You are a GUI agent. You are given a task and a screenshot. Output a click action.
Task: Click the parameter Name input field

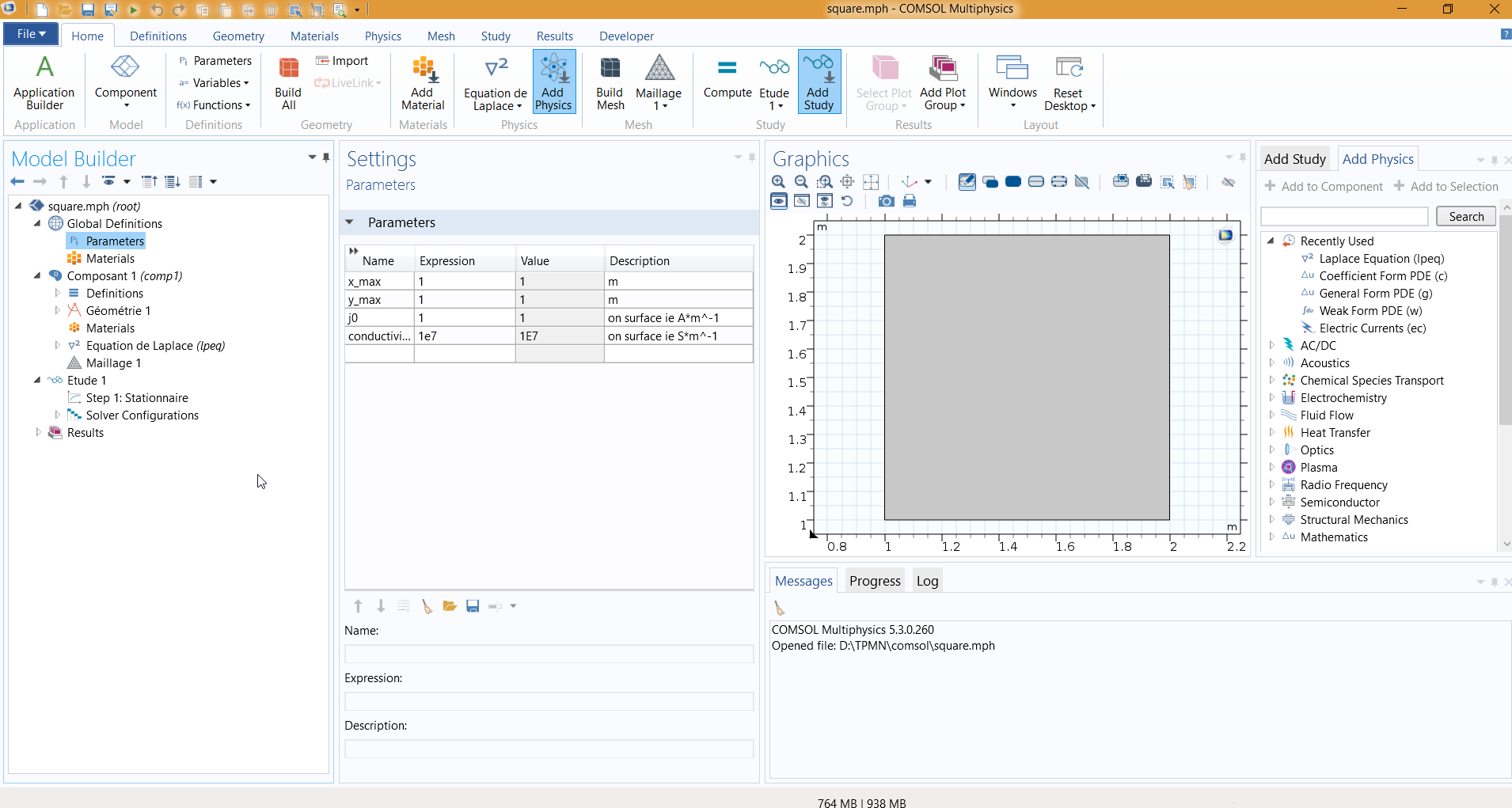pos(549,654)
